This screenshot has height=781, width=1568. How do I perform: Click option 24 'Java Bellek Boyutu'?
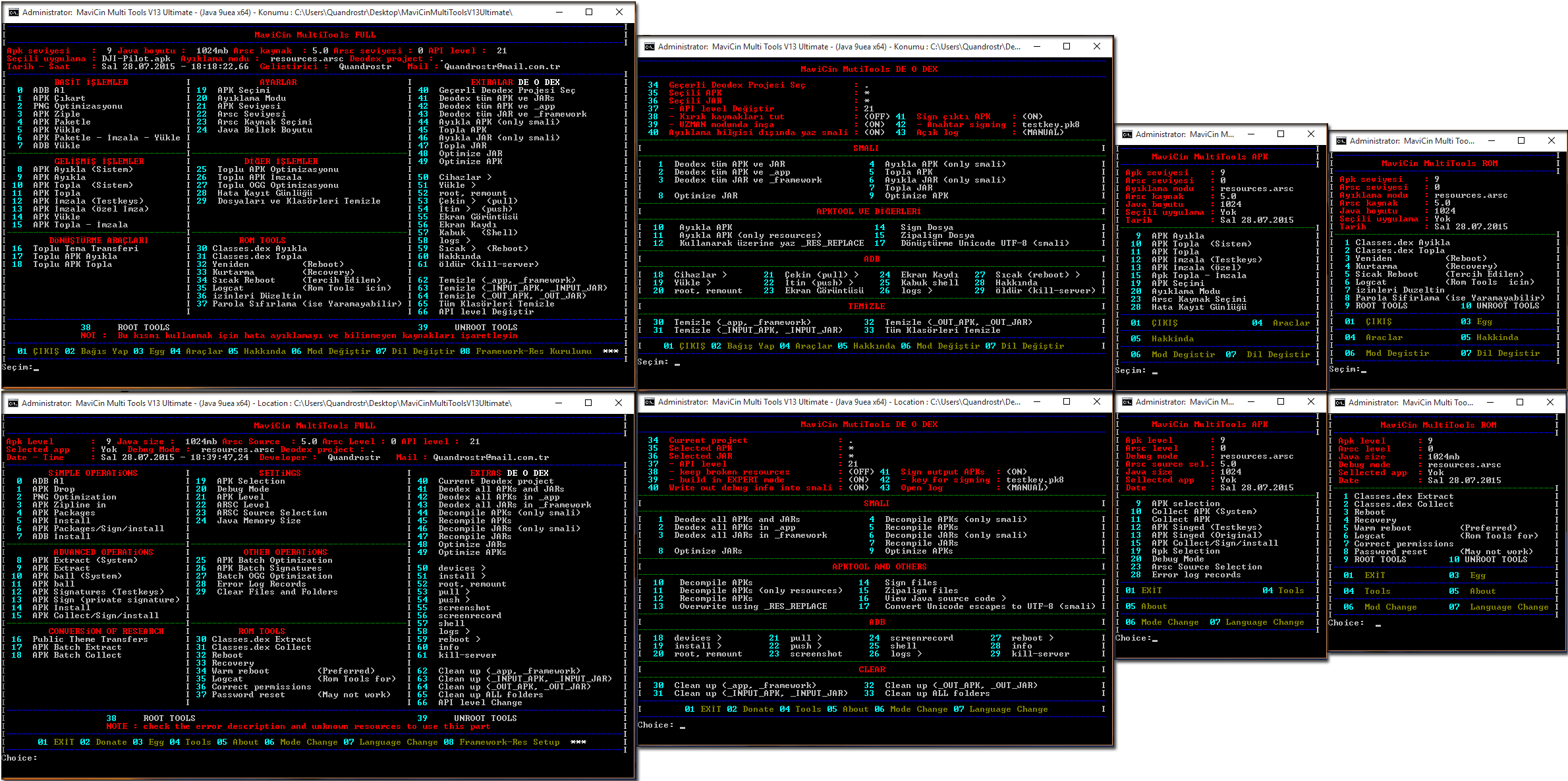pyautogui.click(x=265, y=130)
